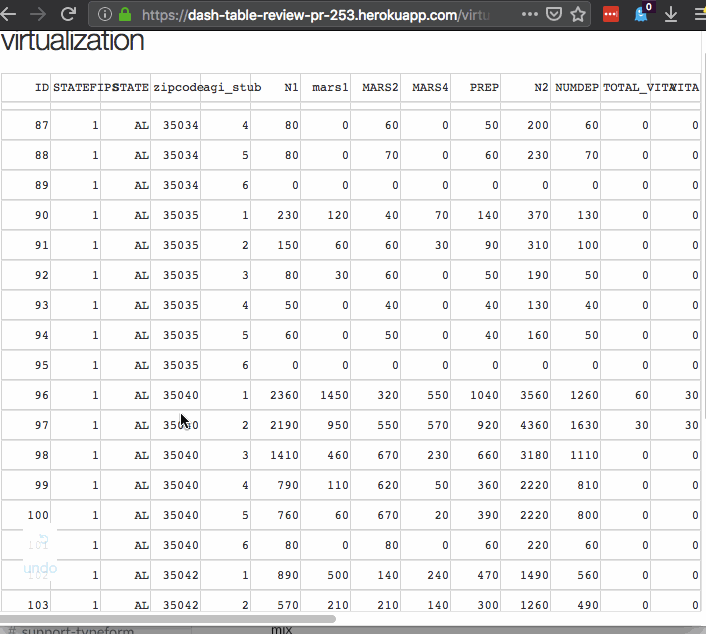The image size is (706, 634).
Task: Select the NUMDEP column header
Action: [x=577, y=87]
